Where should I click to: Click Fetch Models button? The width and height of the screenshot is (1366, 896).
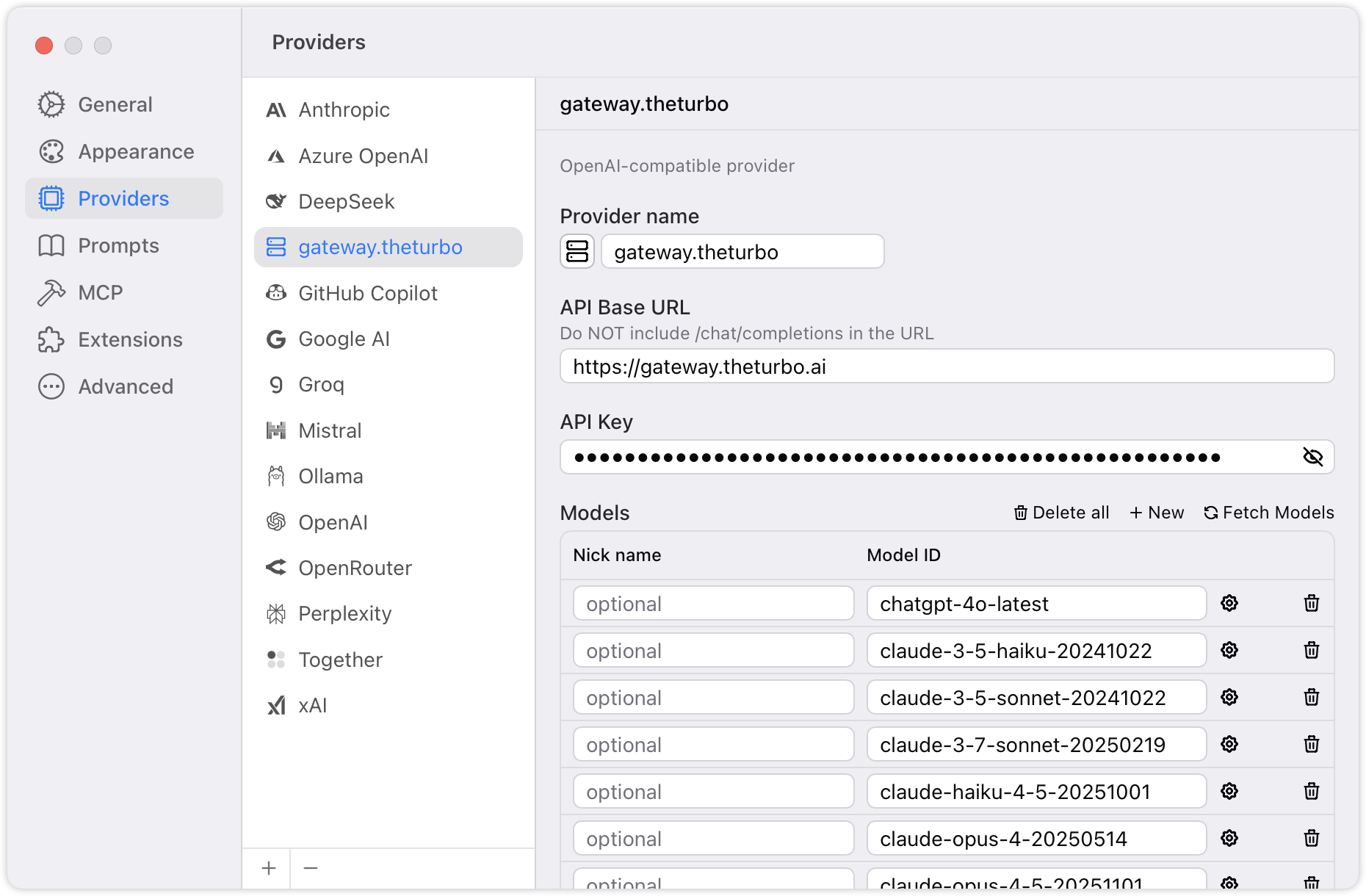coord(1269,513)
